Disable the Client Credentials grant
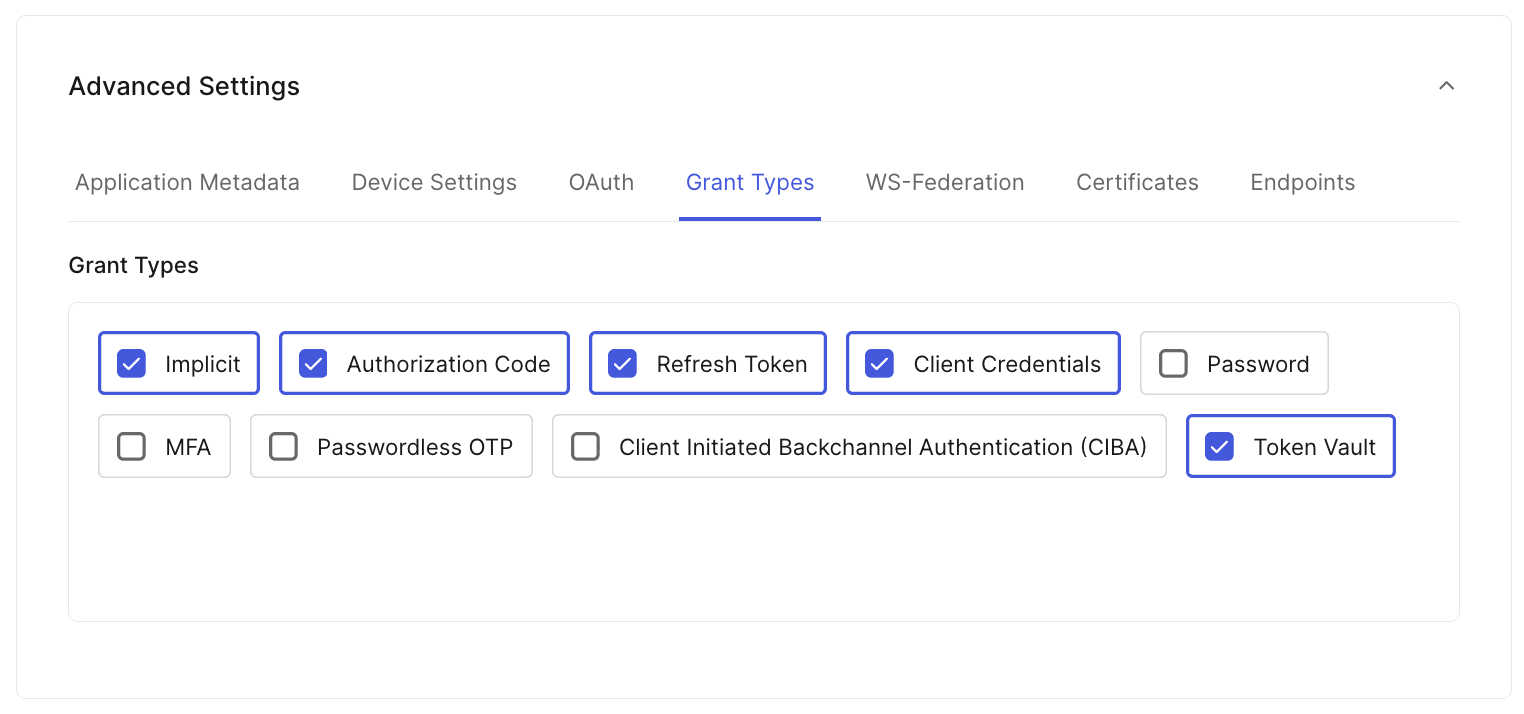Viewport: 1524px width, 714px height. 879,363
